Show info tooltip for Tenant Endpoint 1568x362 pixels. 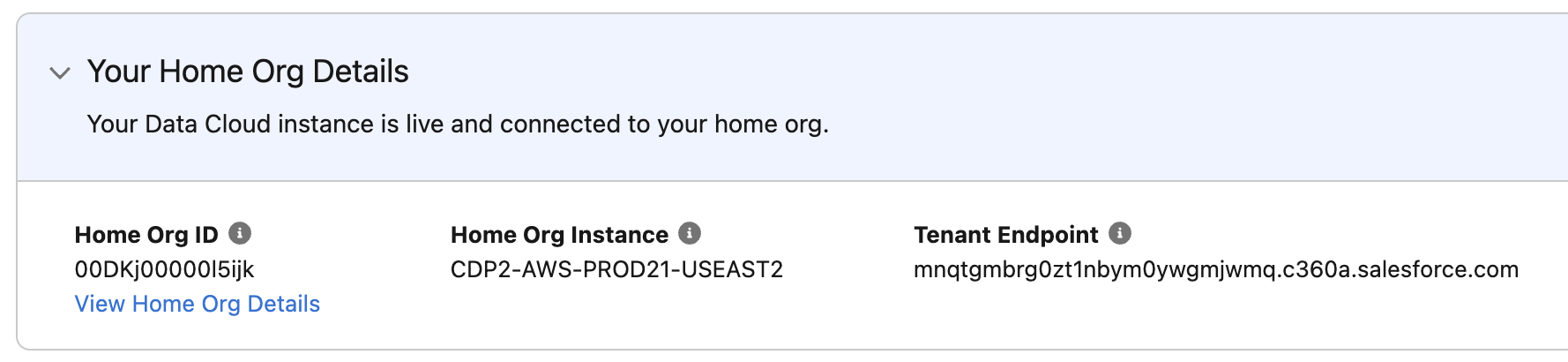point(1120,233)
